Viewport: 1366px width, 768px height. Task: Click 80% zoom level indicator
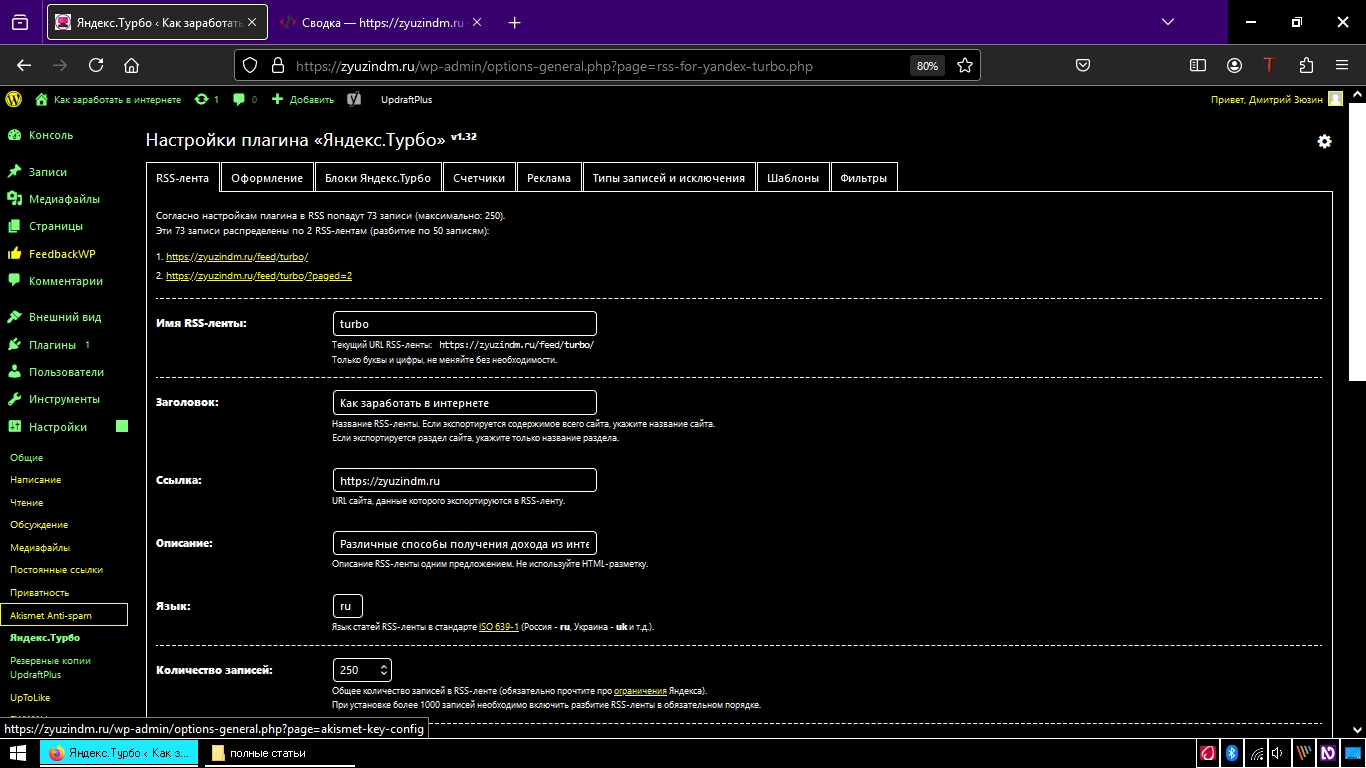click(x=927, y=66)
